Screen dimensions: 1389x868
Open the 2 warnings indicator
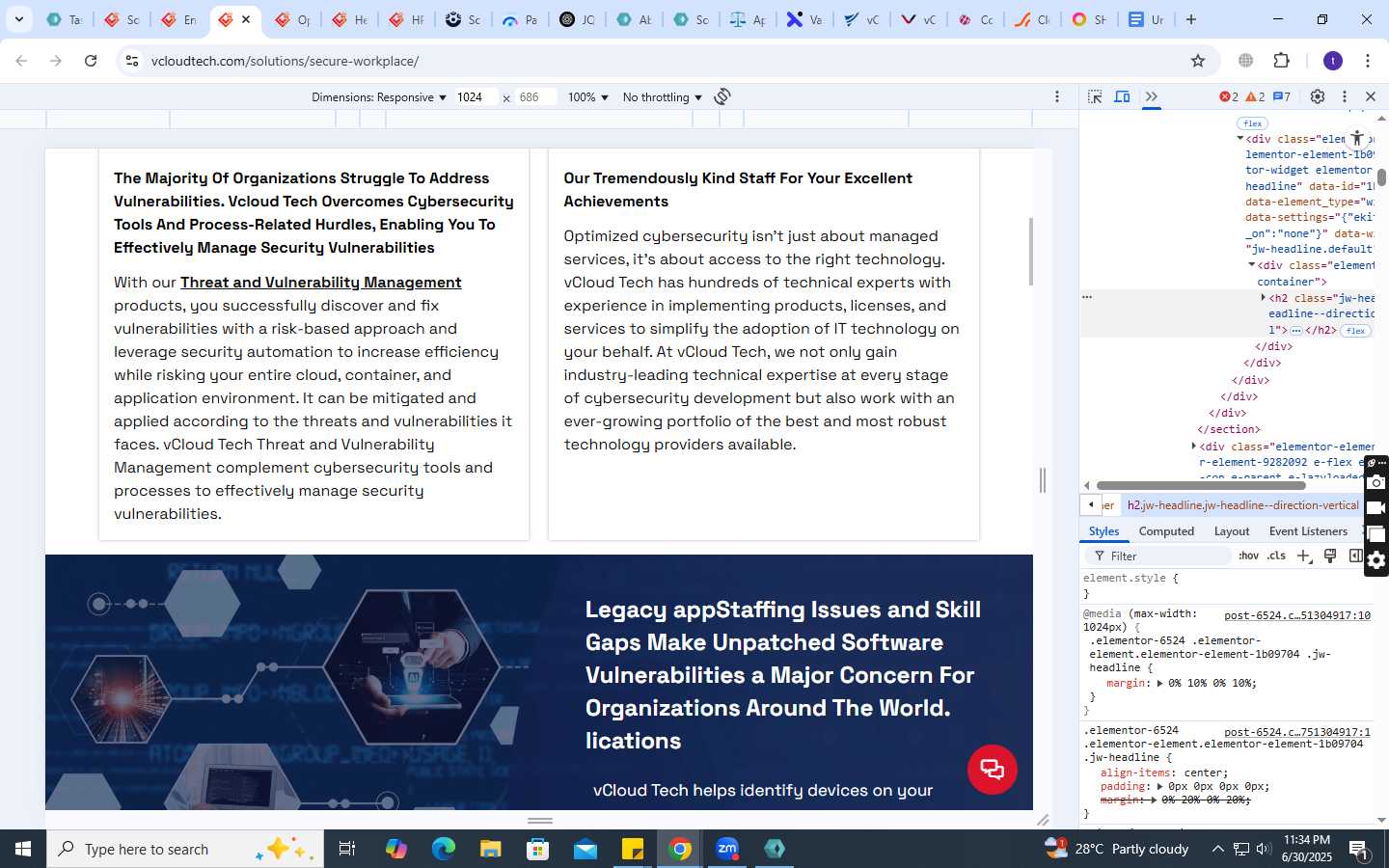point(1255,96)
